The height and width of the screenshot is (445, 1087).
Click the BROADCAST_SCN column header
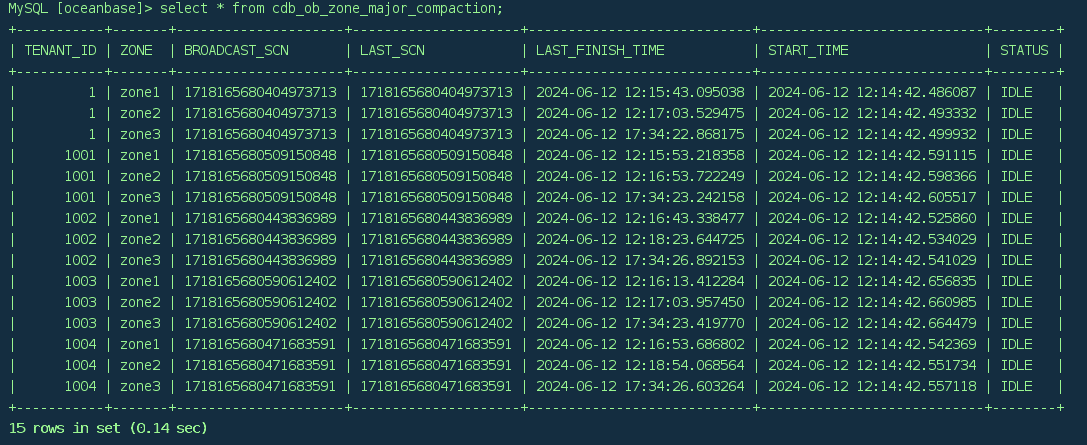pos(236,50)
